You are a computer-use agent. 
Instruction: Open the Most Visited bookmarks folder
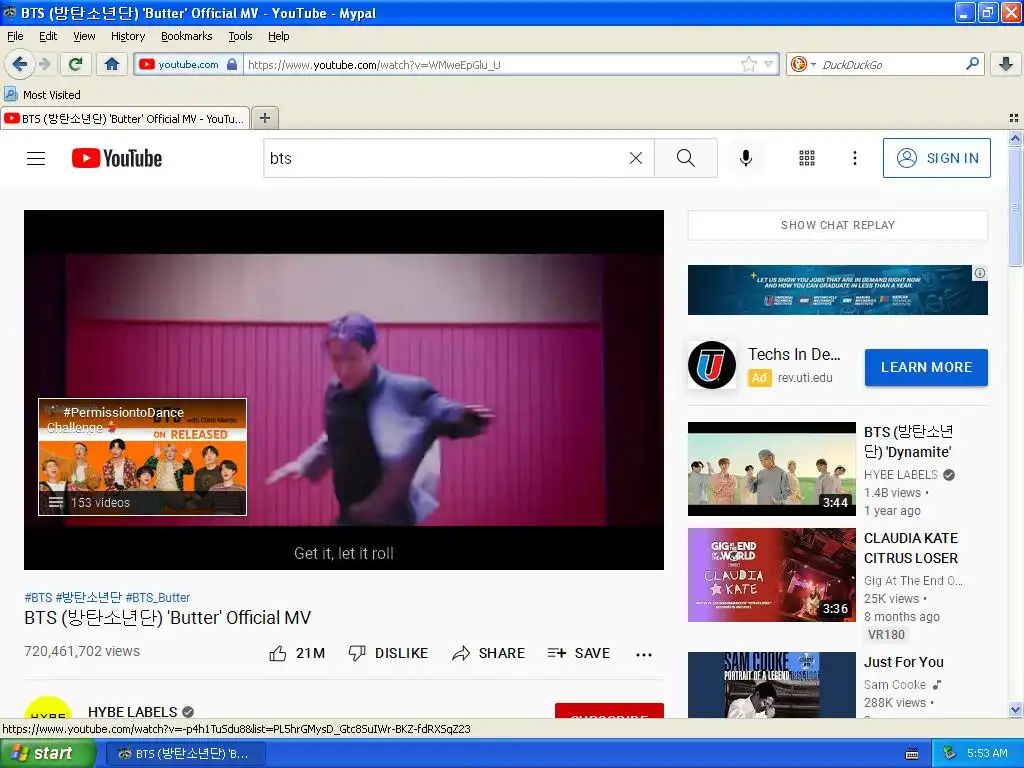(43, 95)
